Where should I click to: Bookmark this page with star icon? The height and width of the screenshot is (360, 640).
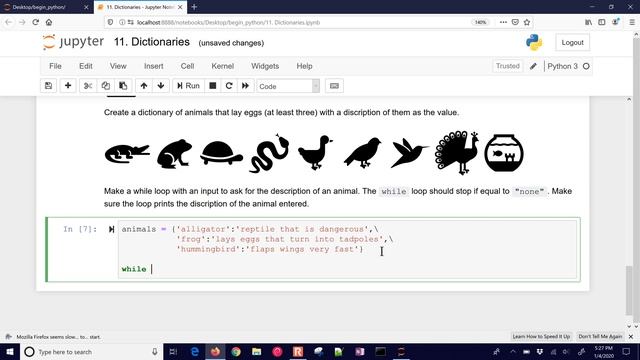pos(527,22)
